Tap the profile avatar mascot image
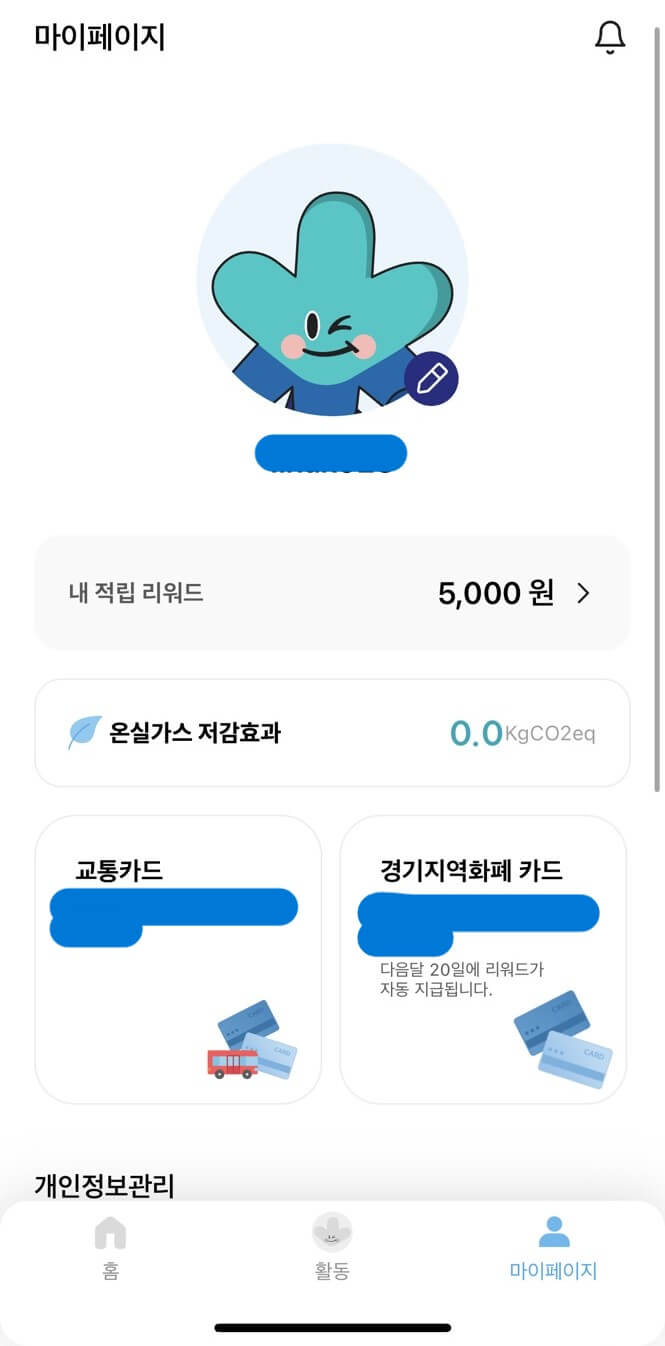This screenshot has height=1346, width=665. click(332, 280)
